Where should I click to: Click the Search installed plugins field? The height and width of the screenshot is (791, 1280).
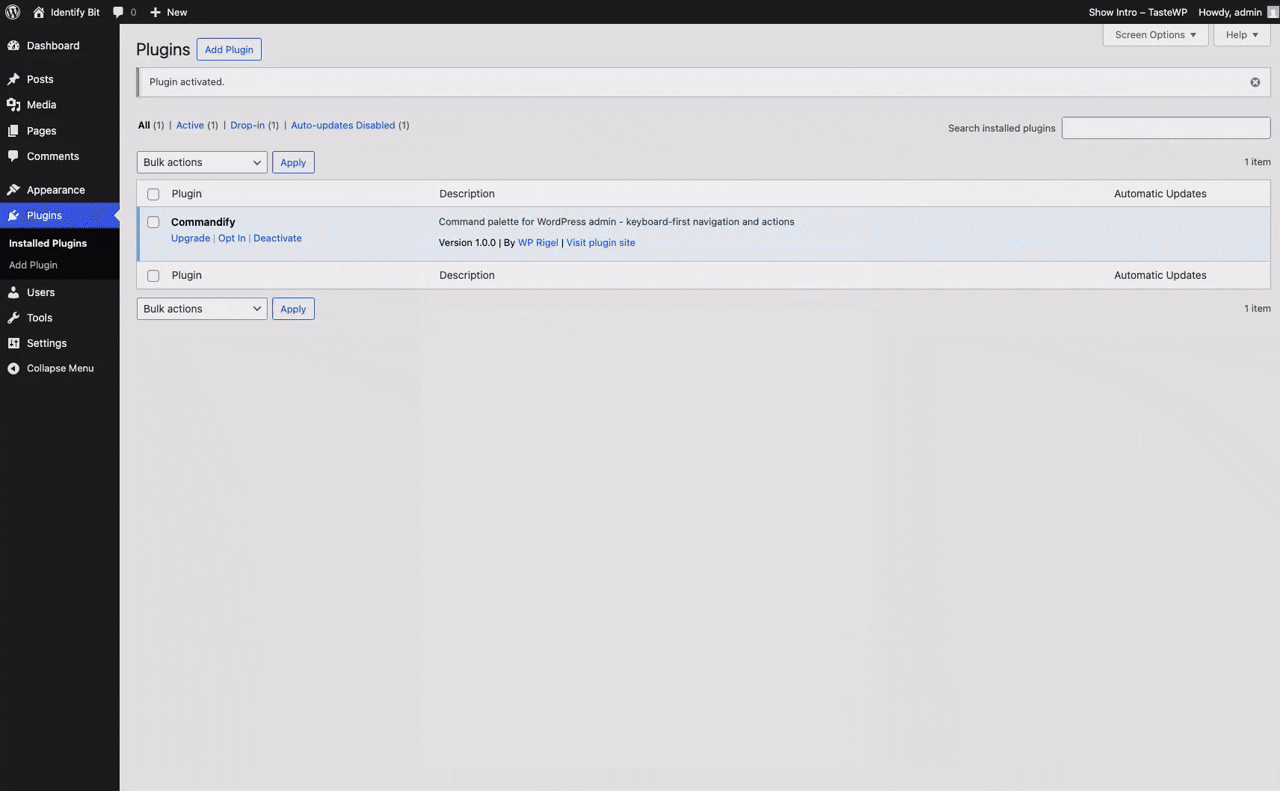point(1165,128)
